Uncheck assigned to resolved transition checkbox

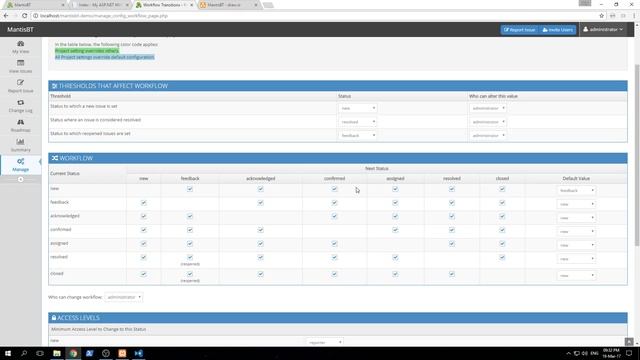coord(451,244)
